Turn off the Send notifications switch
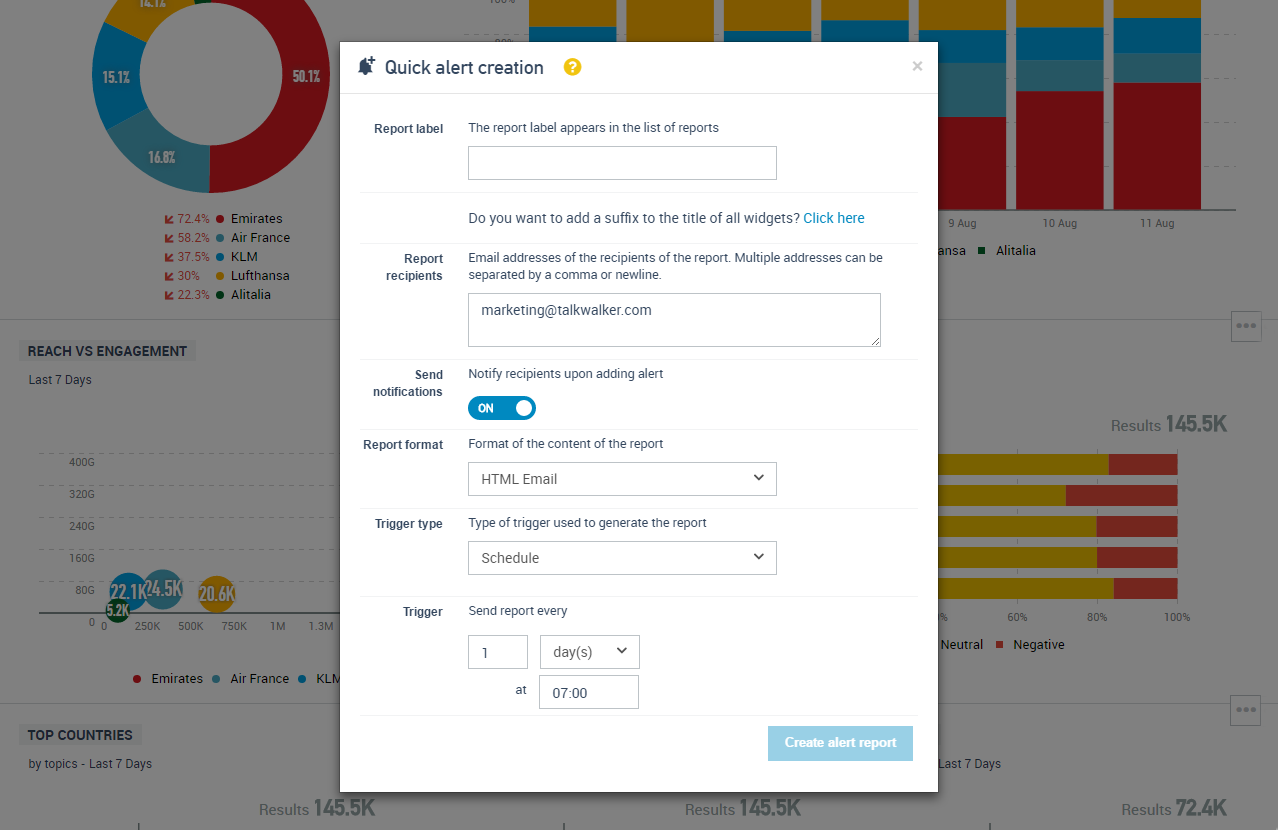The width and height of the screenshot is (1278, 830). point(502,408)
